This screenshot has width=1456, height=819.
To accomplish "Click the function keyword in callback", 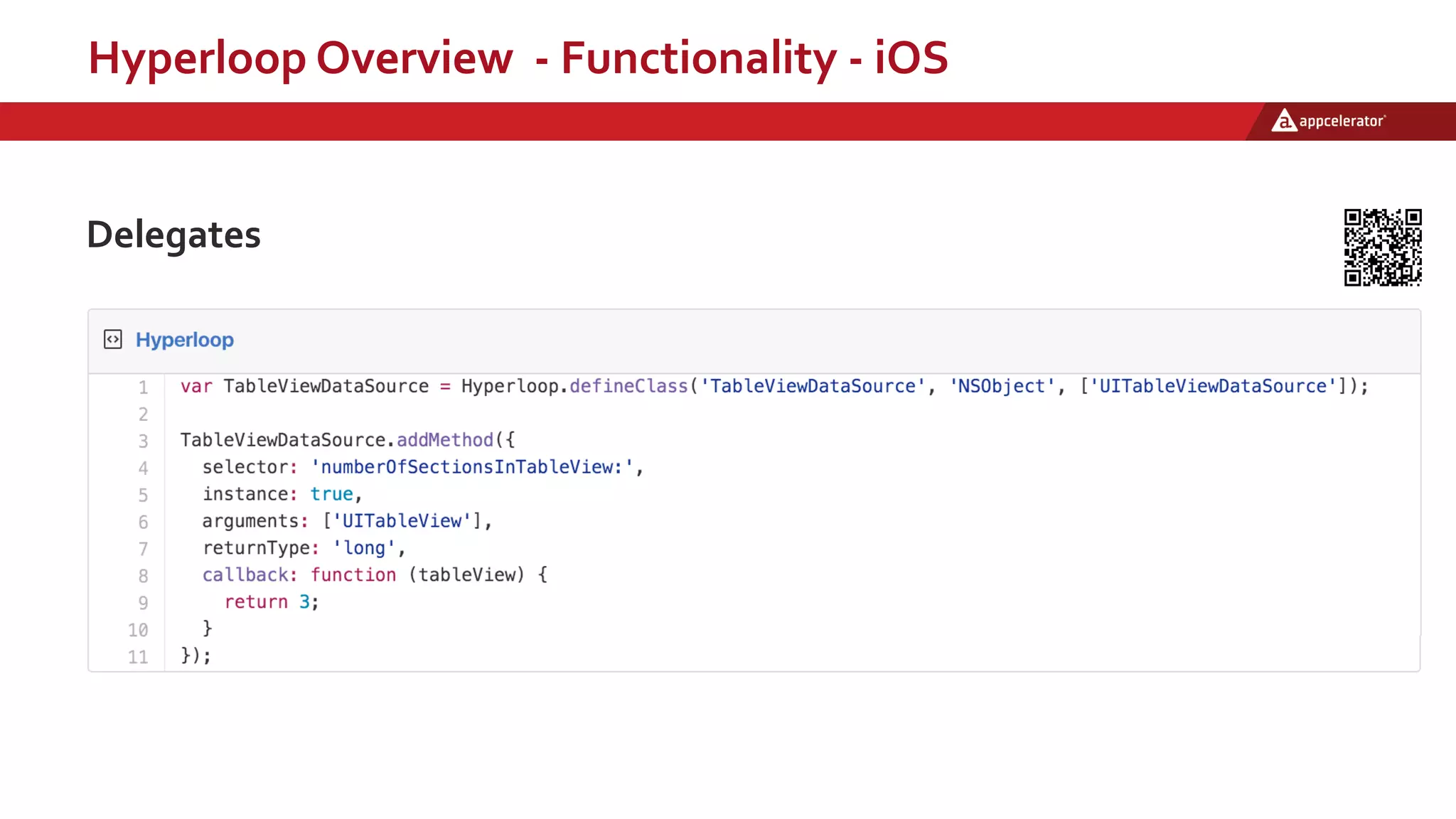I will (x=353, y=575).
